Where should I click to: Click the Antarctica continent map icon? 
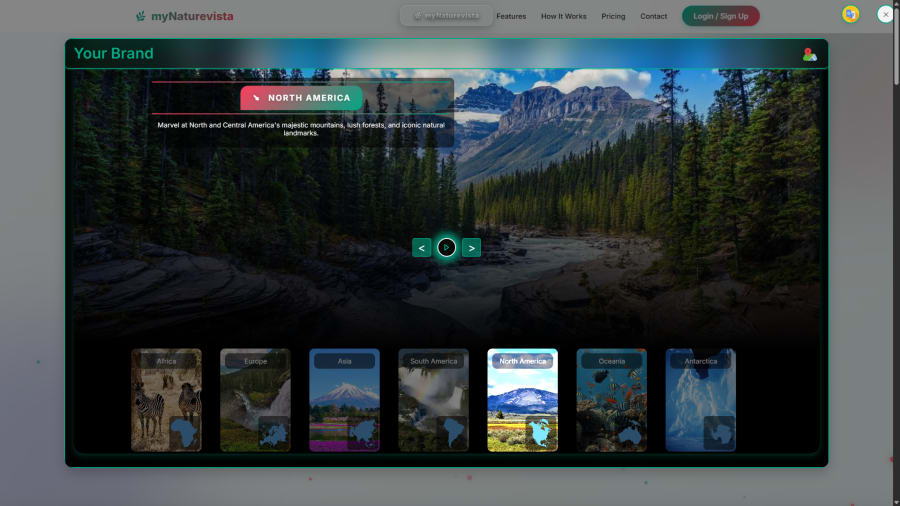719,433
